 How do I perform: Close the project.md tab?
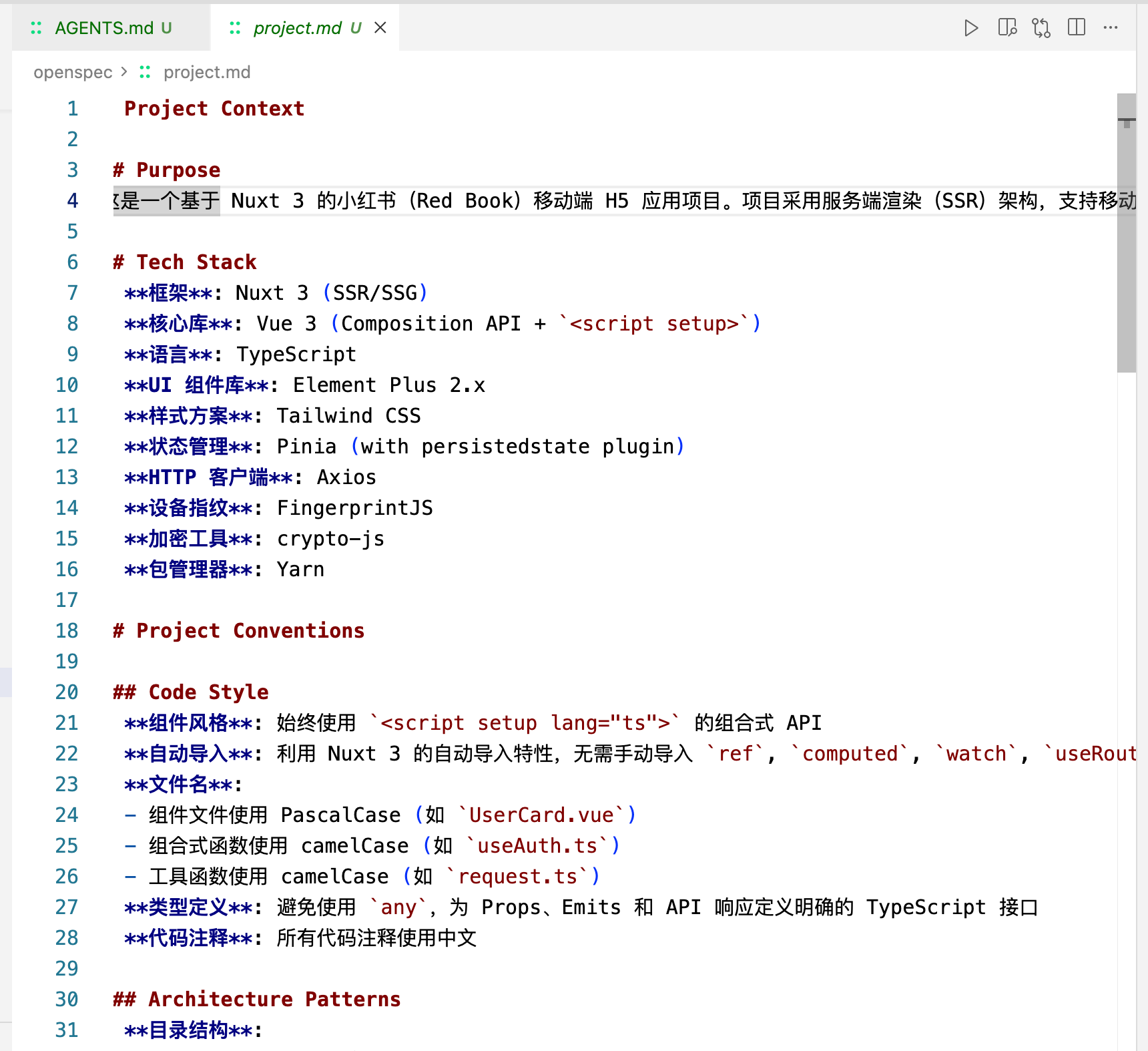tap(380, 28)
